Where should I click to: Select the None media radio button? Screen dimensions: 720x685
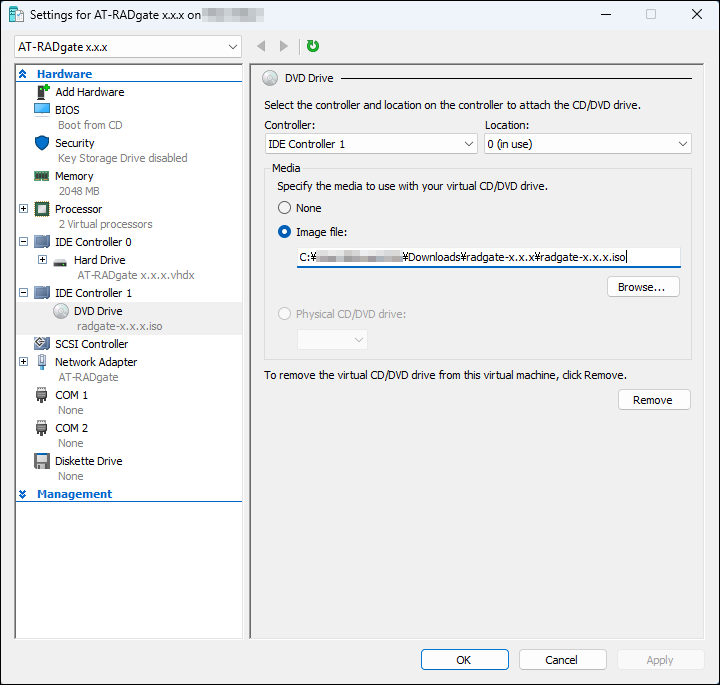click(x=285, y=208)
